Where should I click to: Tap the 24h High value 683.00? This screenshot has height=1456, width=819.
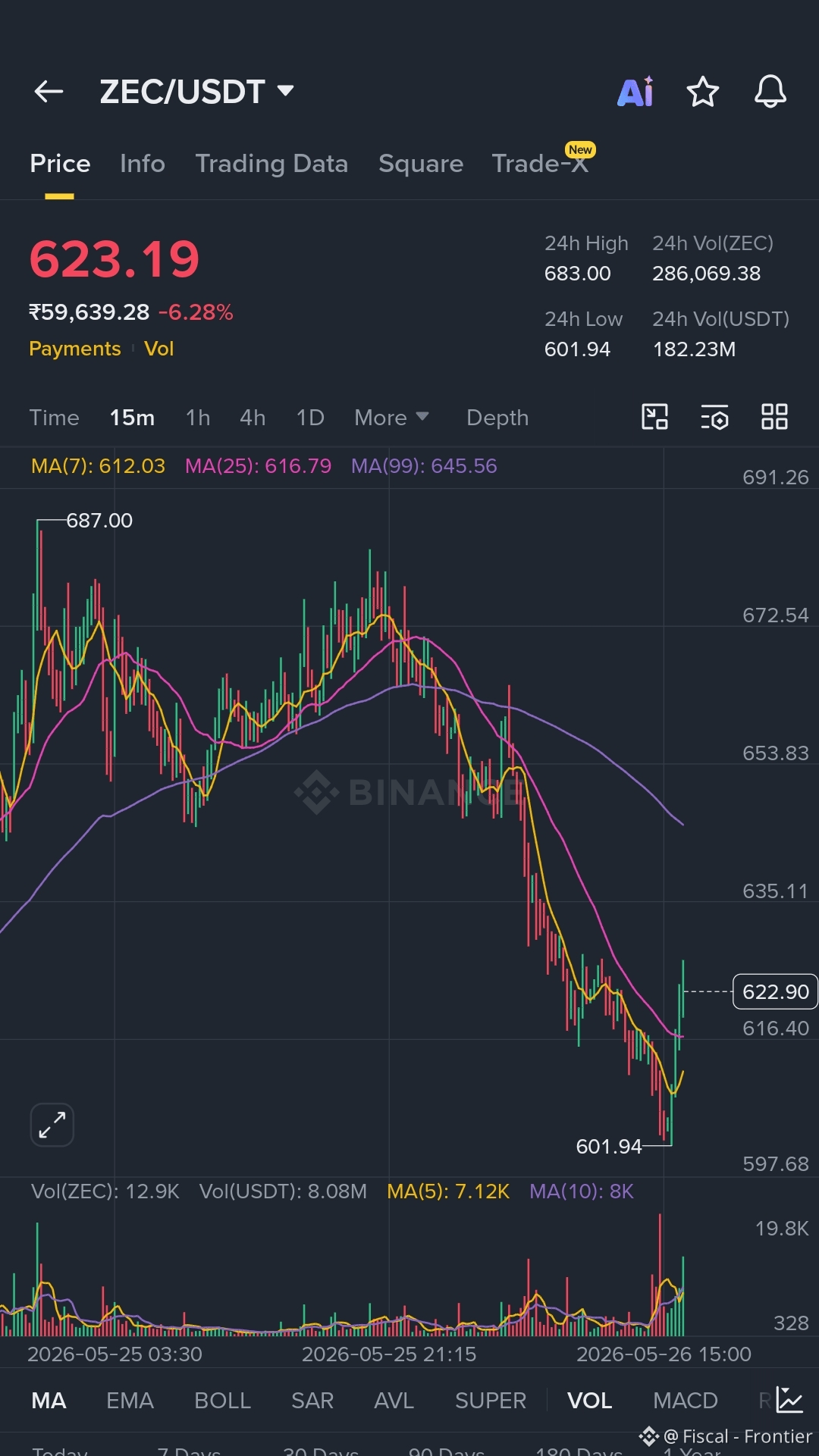[577, 274]
